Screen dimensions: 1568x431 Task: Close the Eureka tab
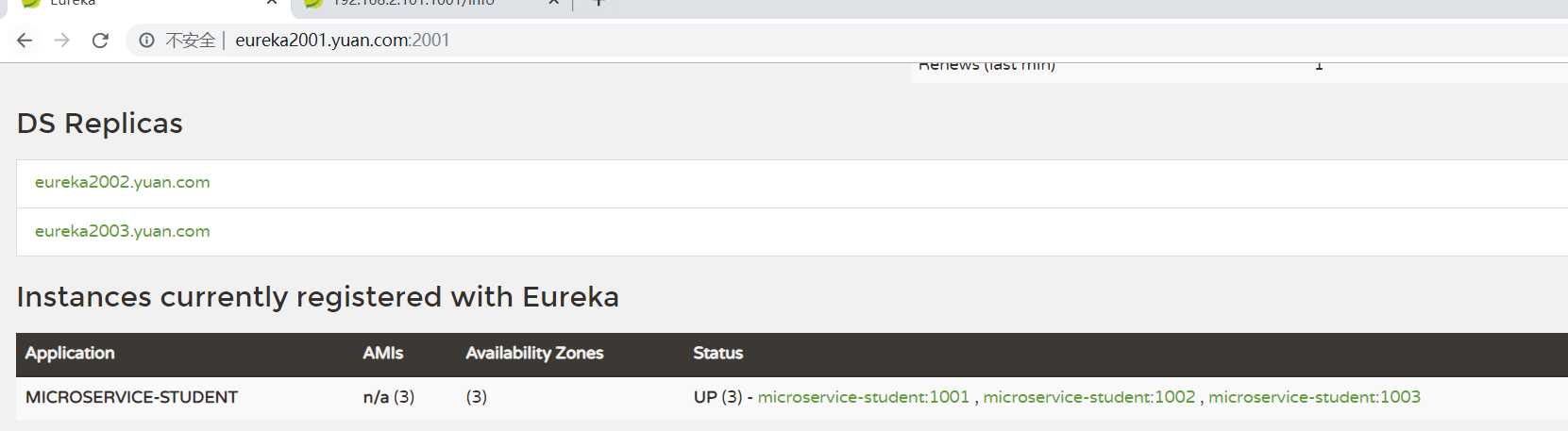[x=272, y=3]
